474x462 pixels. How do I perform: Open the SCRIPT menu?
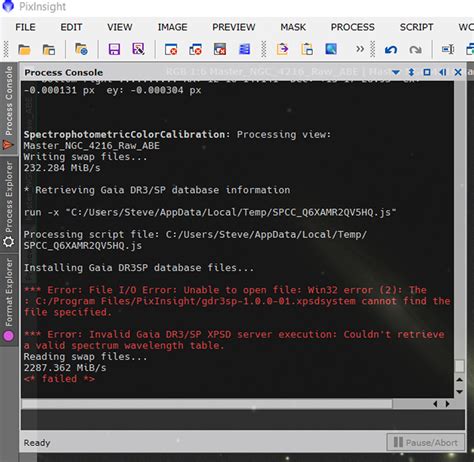click(416, 27)
